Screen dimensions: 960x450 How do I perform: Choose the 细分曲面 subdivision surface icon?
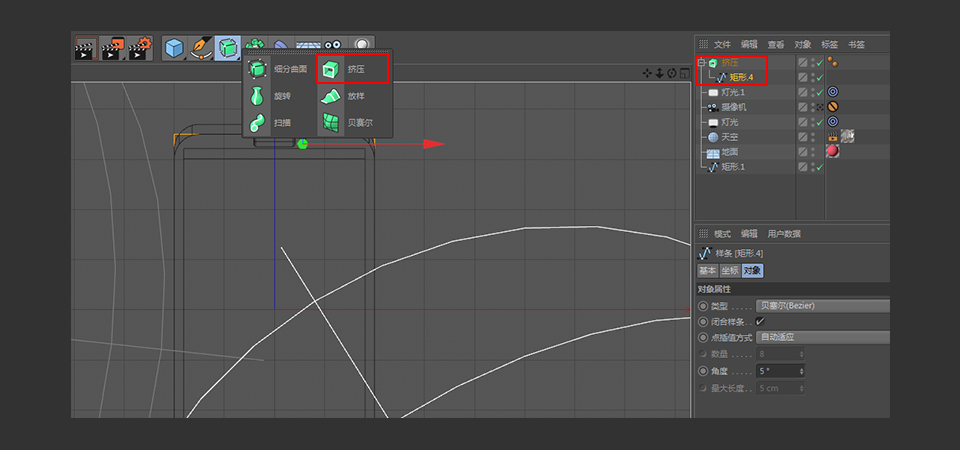pyautogui.click(x=257, y=70)
